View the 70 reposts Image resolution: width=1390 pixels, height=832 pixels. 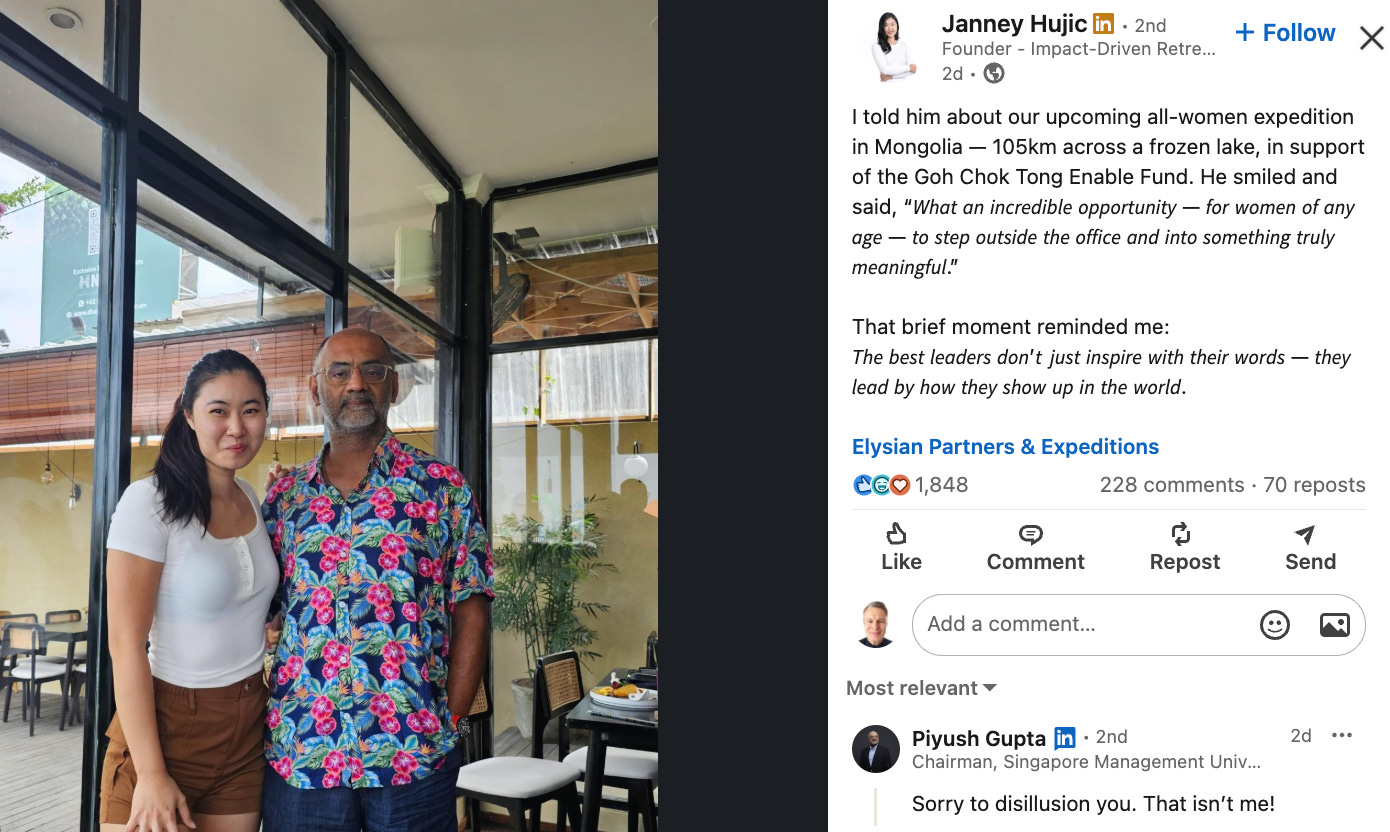(1314, 485)
